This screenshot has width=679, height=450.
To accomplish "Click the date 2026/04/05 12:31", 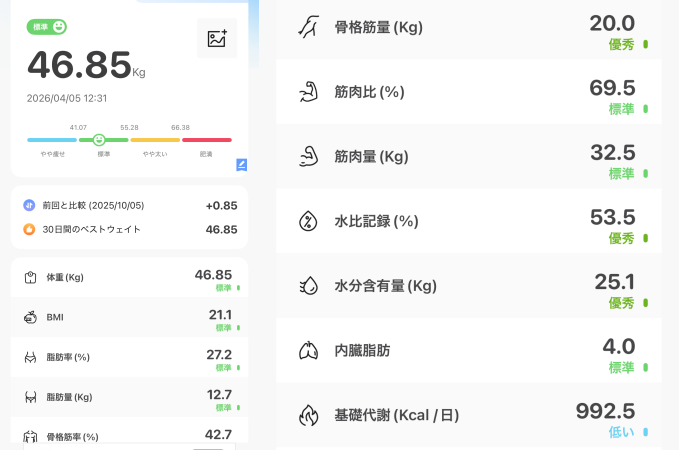I will coord(67,98).
